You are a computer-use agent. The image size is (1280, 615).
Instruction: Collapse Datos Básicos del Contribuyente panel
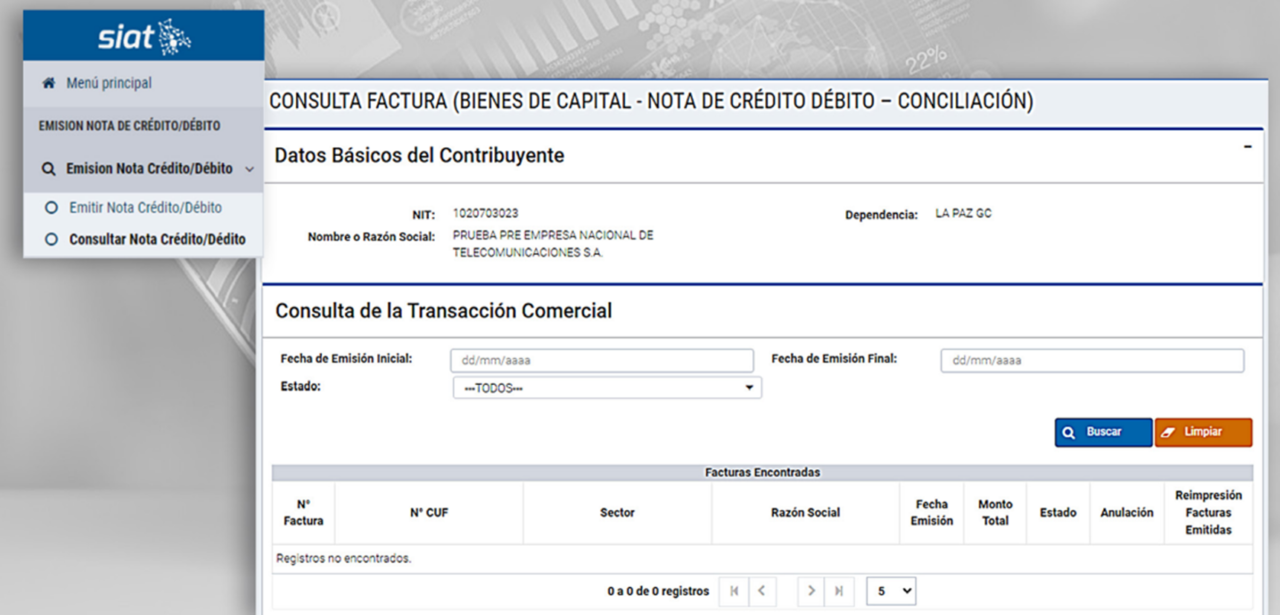click(1247, 147)
